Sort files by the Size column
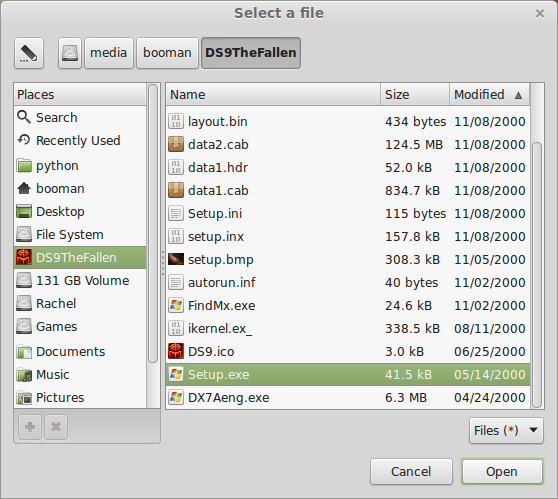 pos(415,95)
